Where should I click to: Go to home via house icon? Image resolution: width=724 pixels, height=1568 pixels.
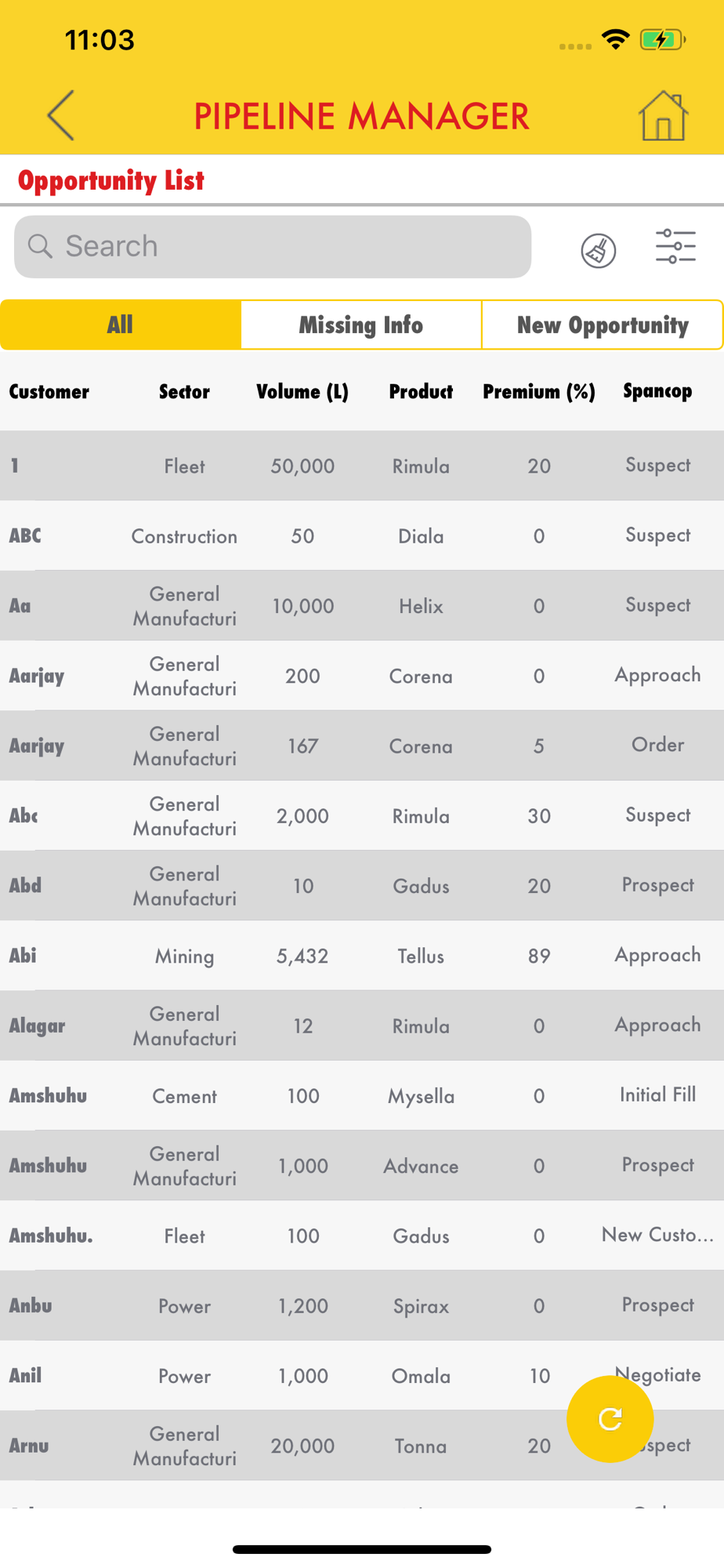pyautogui.click(x=663, y=115)
